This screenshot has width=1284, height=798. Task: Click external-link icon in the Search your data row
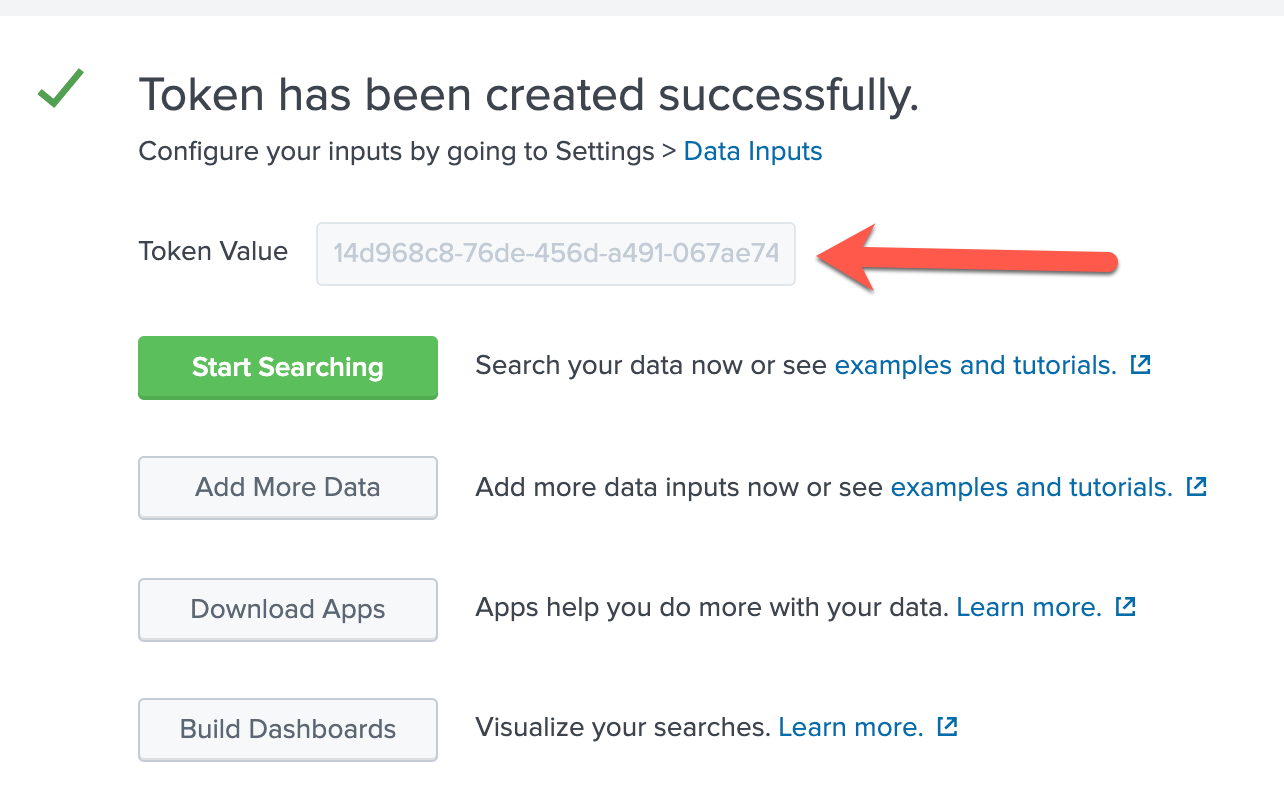(x=1140, y=365)
